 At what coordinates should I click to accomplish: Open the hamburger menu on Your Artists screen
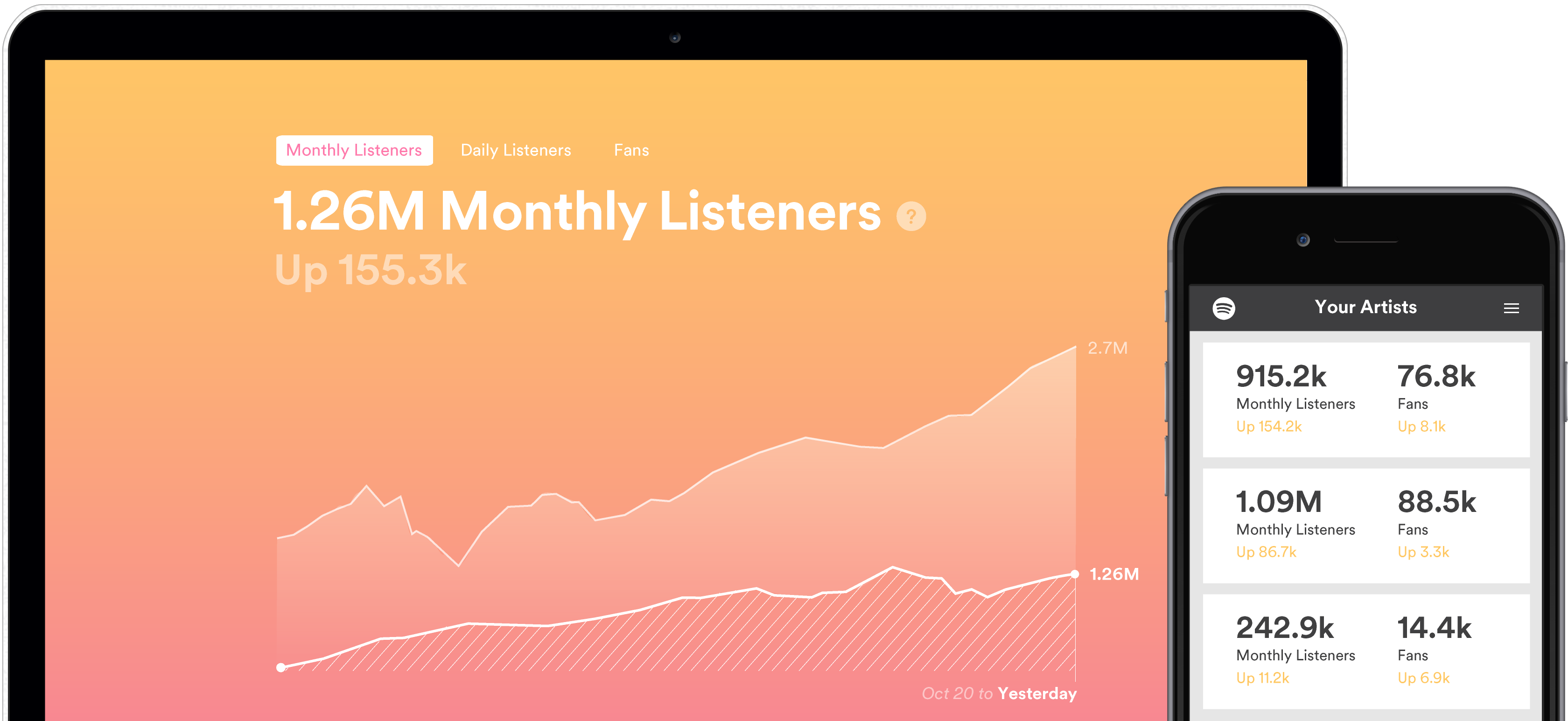tap(1512, 308)
